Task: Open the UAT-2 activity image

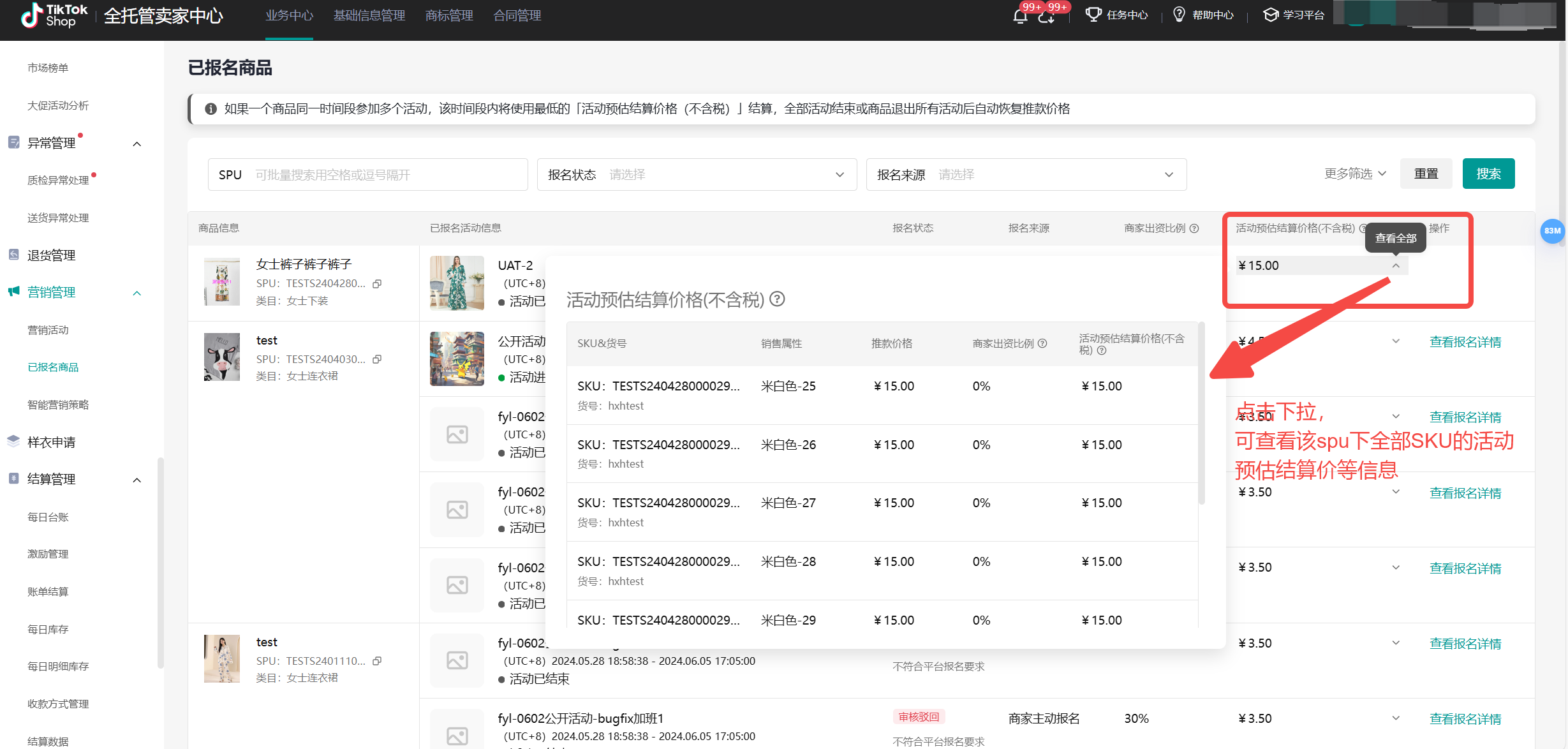Action: point(457,283)
